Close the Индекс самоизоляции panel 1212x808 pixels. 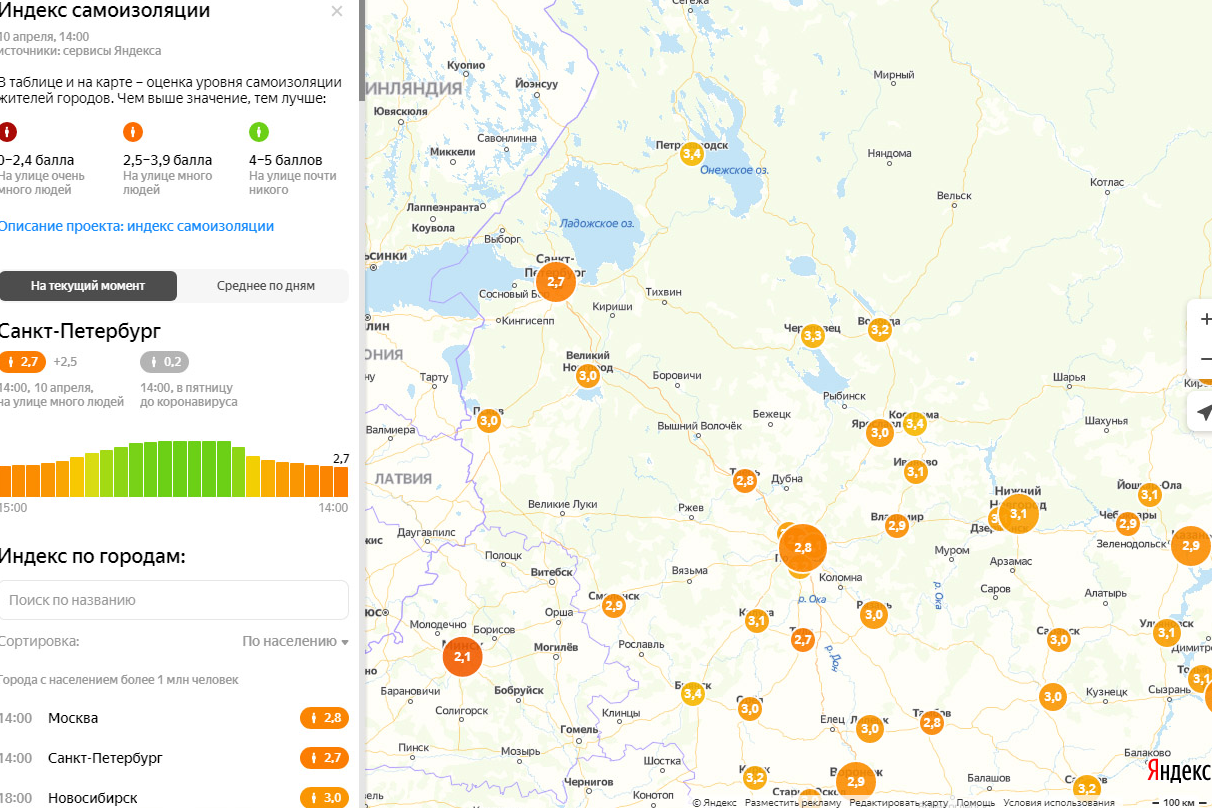click(337, 11)
